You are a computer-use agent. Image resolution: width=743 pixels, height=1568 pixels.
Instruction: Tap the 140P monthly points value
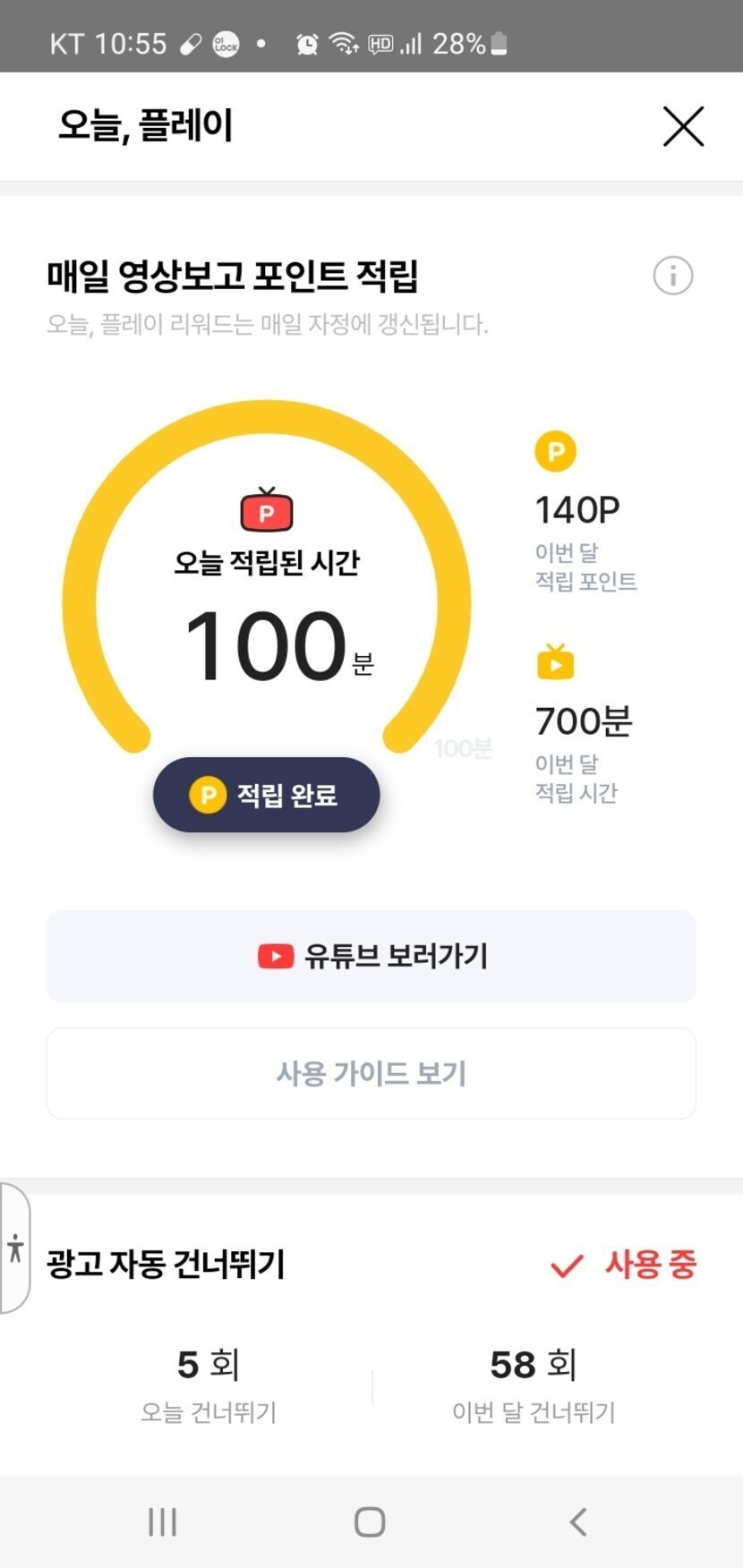[577, 510]
